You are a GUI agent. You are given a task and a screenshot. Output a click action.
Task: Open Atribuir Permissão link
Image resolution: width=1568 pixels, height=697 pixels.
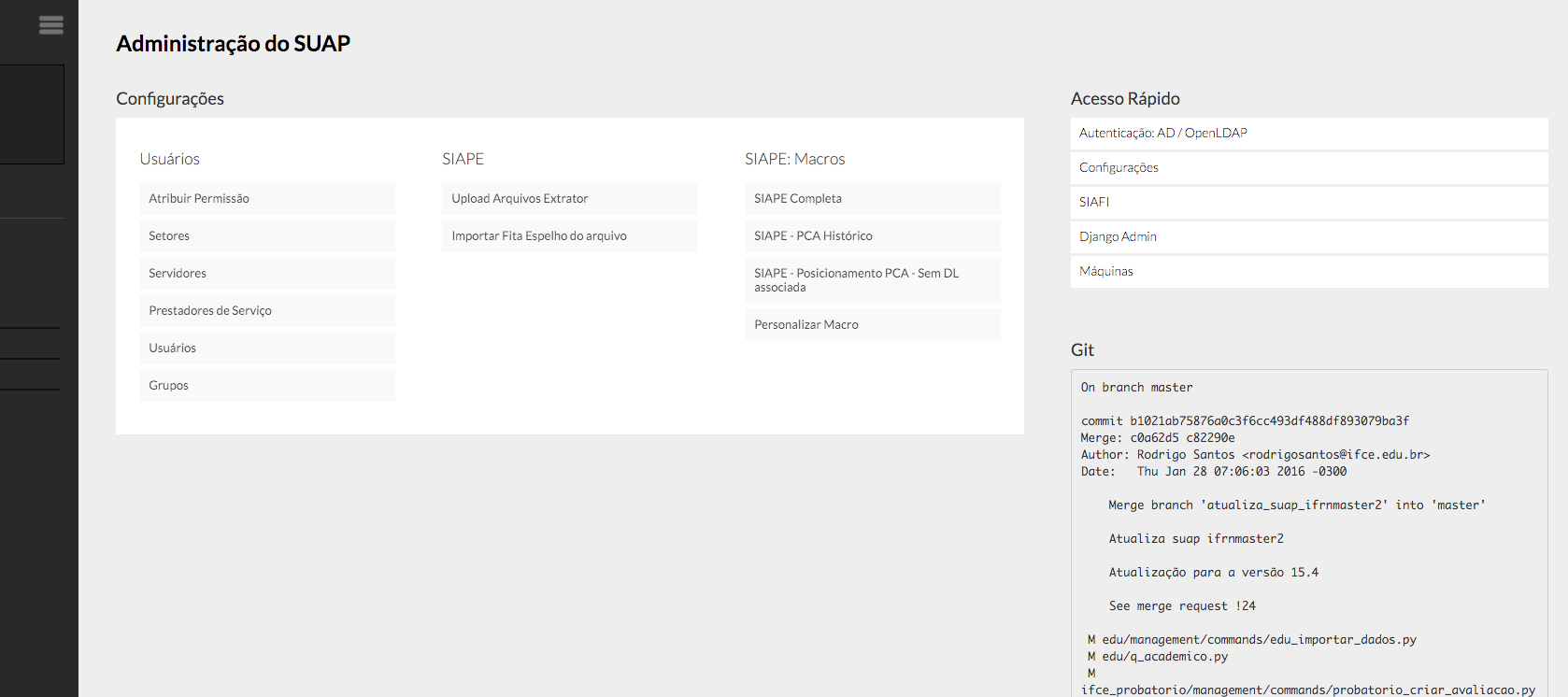point(267,198)
